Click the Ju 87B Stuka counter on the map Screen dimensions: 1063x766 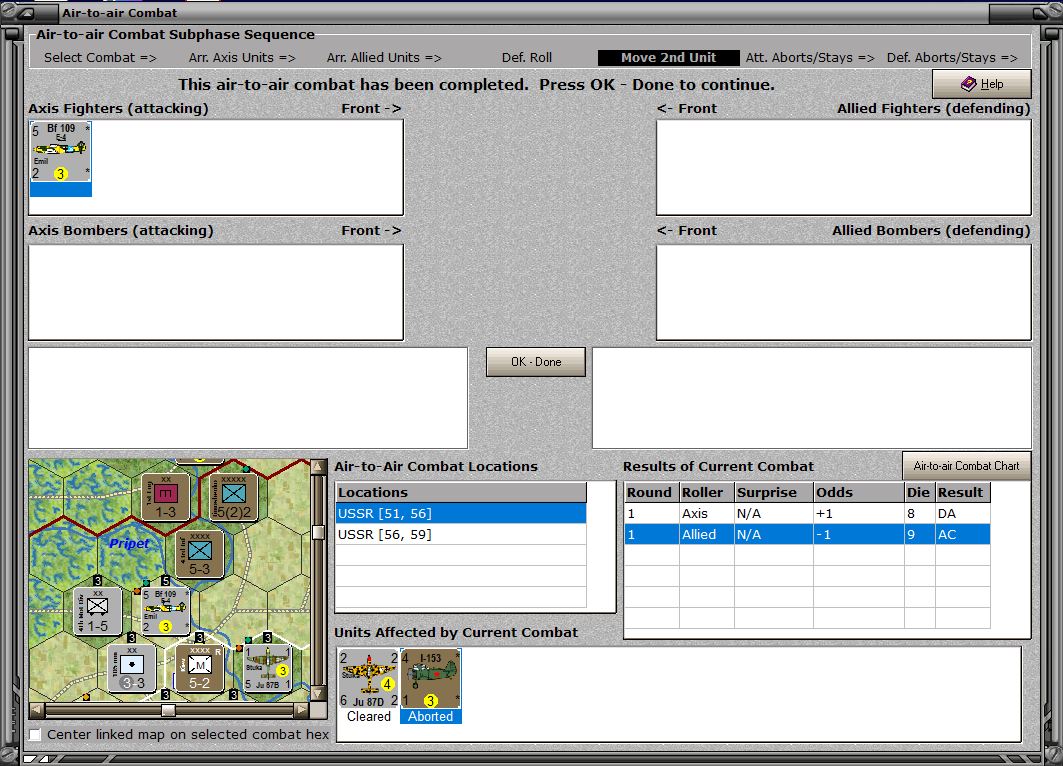coord(268,668)
